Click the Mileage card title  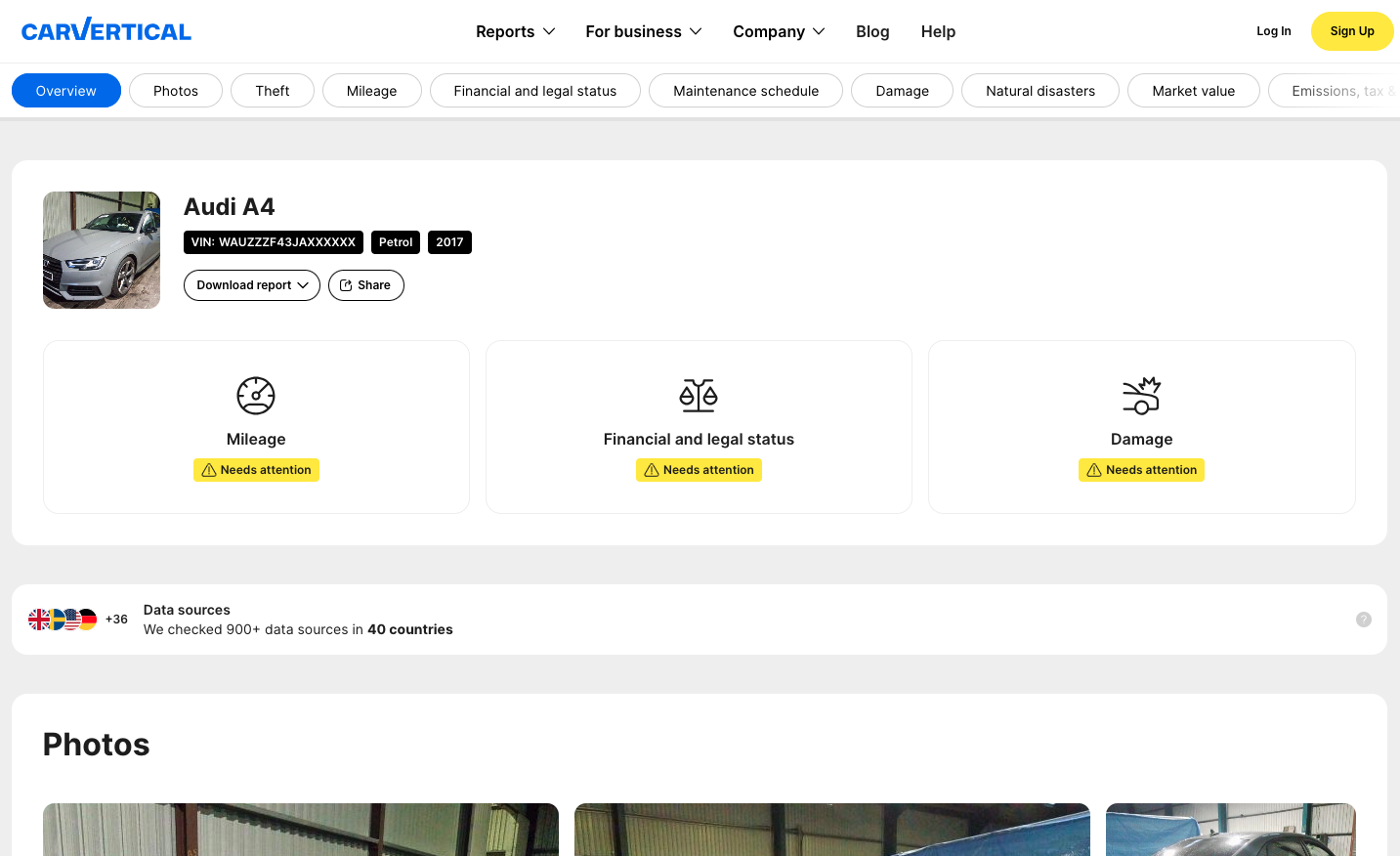(256, 440)
